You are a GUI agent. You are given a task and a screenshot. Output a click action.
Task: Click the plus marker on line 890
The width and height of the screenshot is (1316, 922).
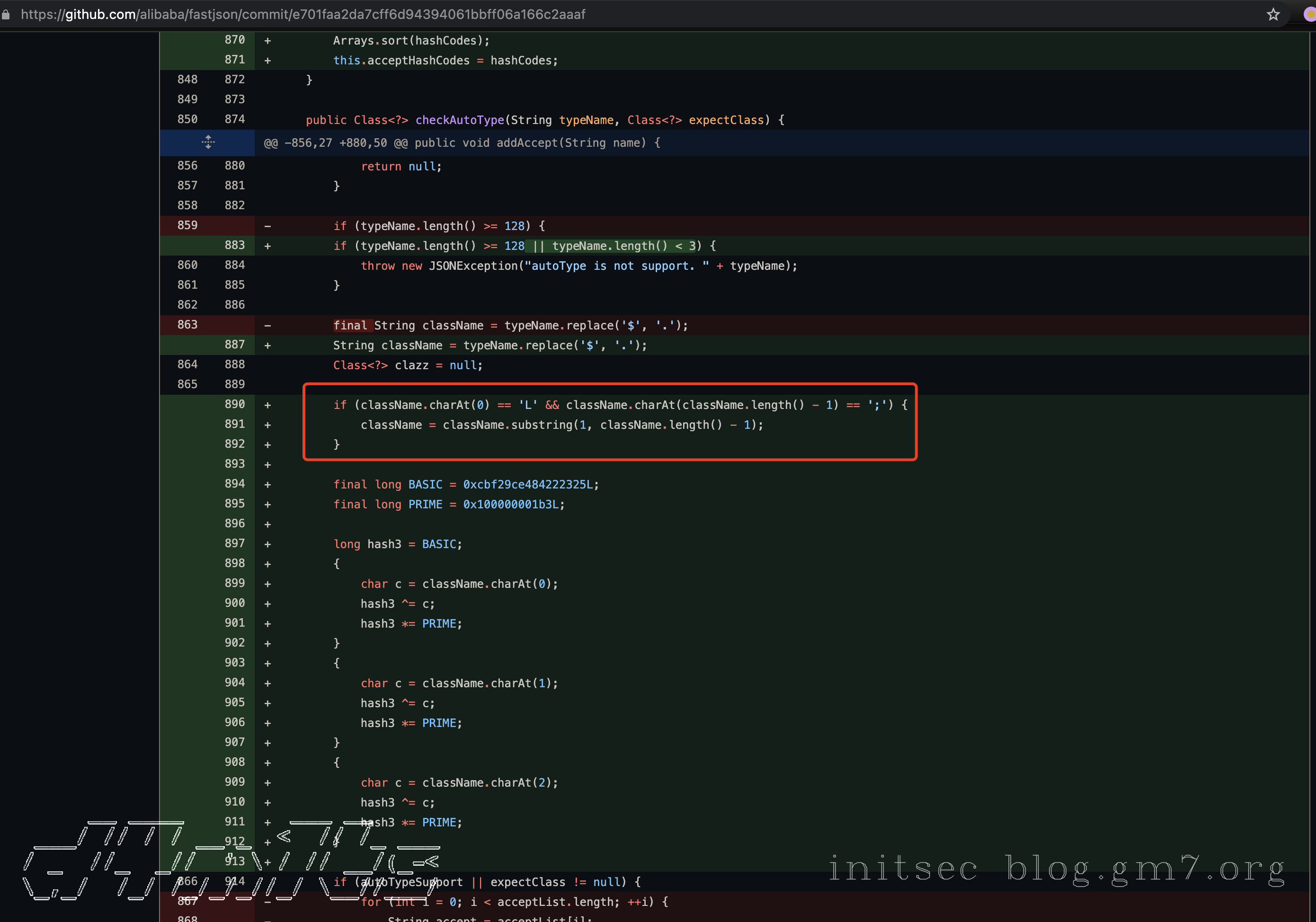267,405
